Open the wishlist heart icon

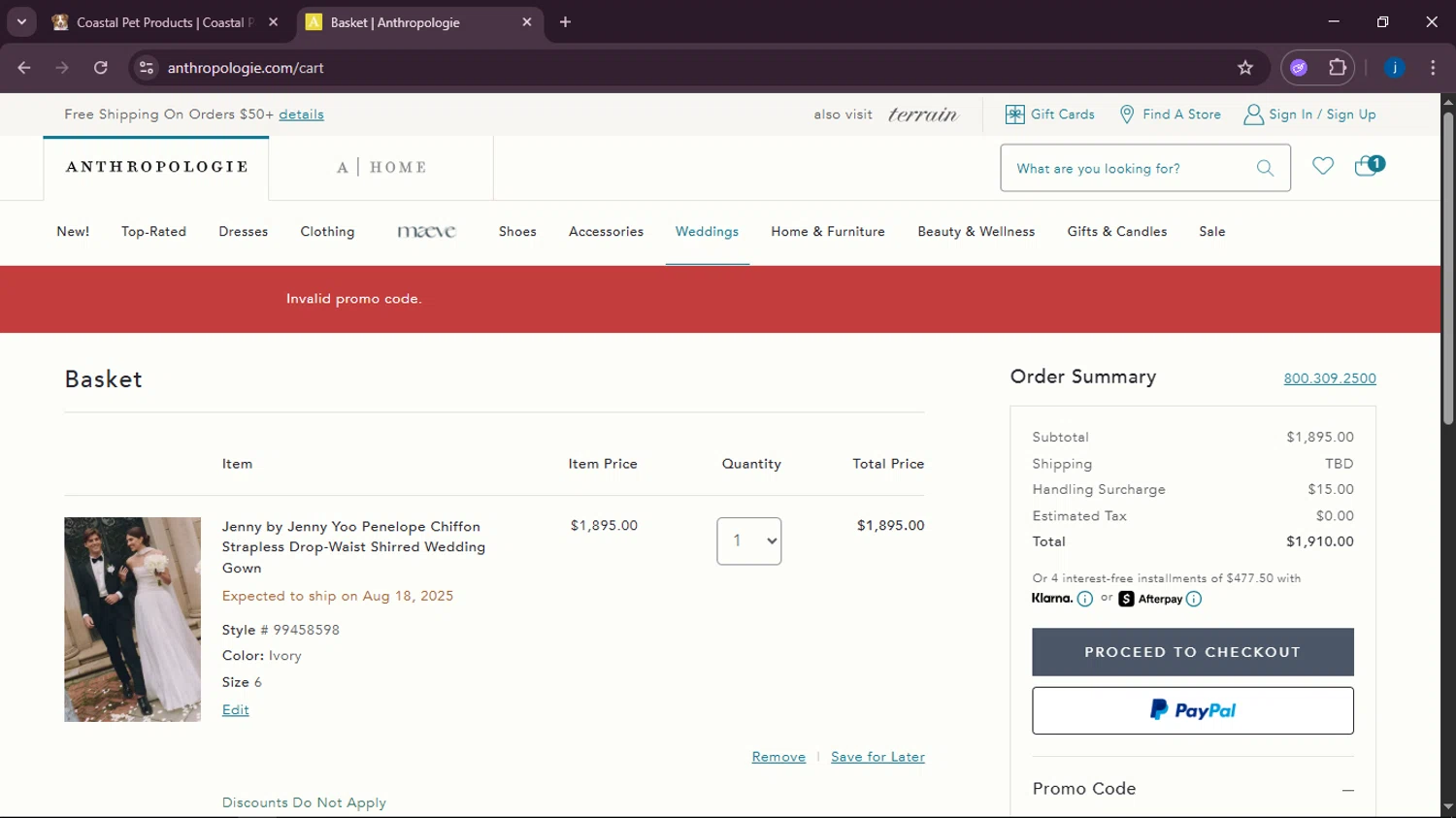tap(1323, 166)
